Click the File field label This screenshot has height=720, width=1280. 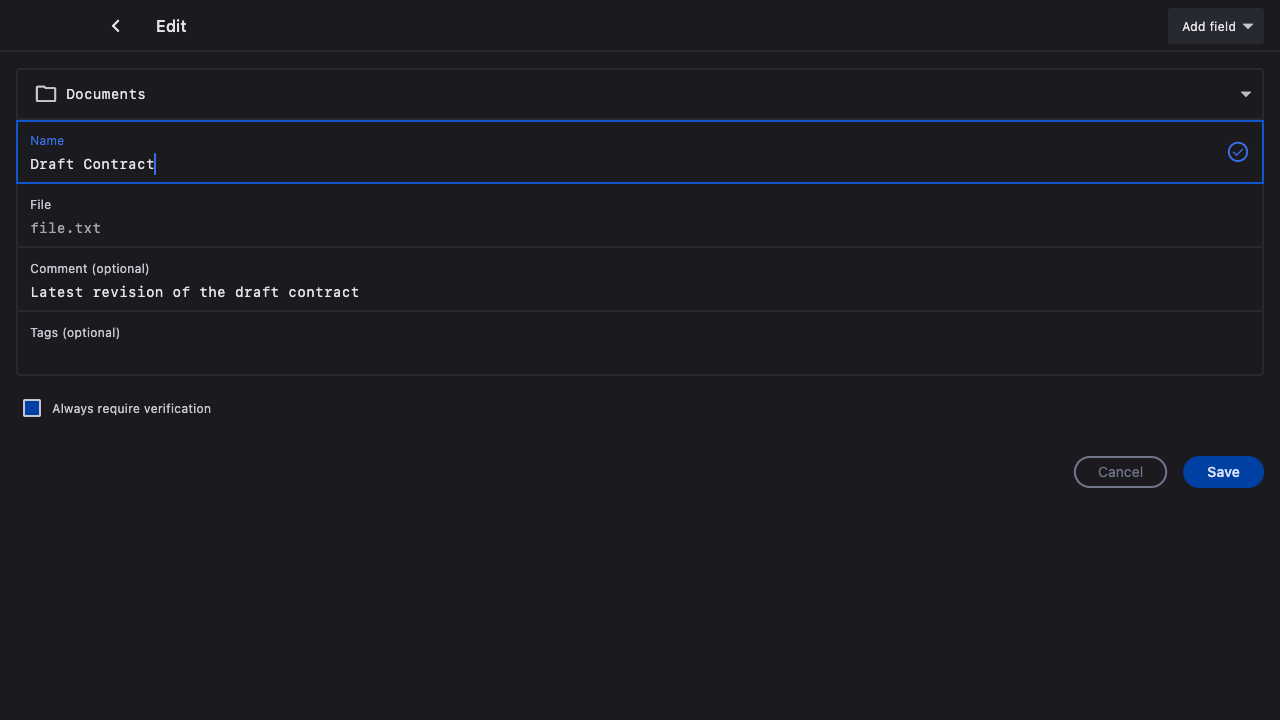coord(41,205)
